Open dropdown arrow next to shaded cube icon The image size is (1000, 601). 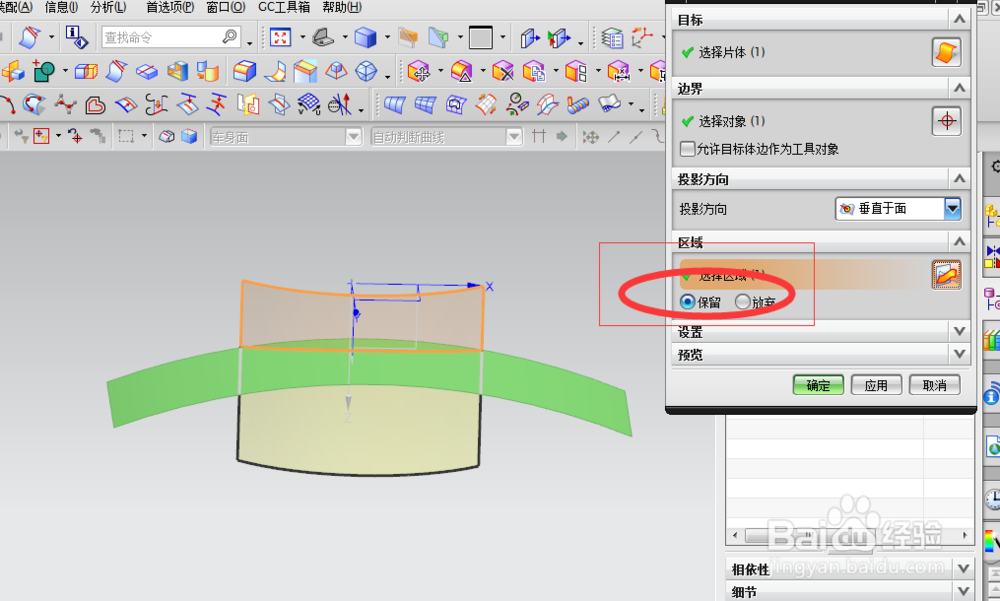[x=387, y=38]
